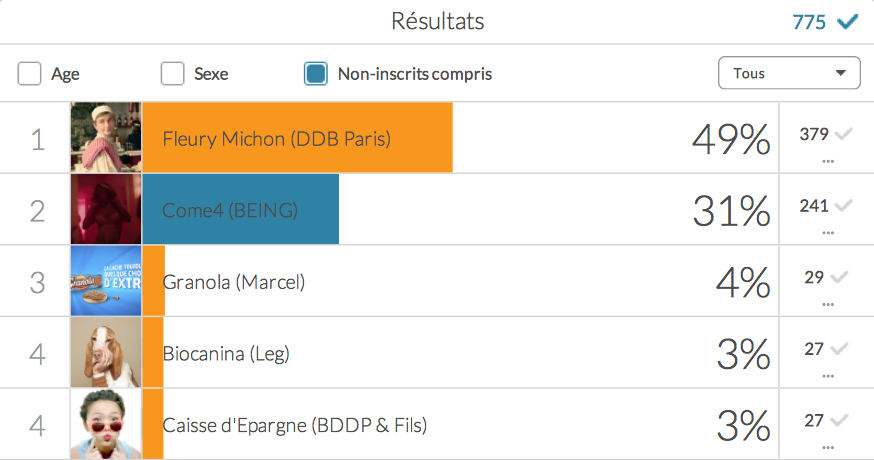Viewport: 874px width, 460px height.
Task: Open the Biocanina dog thumbnail
Action: coord(106,352)
